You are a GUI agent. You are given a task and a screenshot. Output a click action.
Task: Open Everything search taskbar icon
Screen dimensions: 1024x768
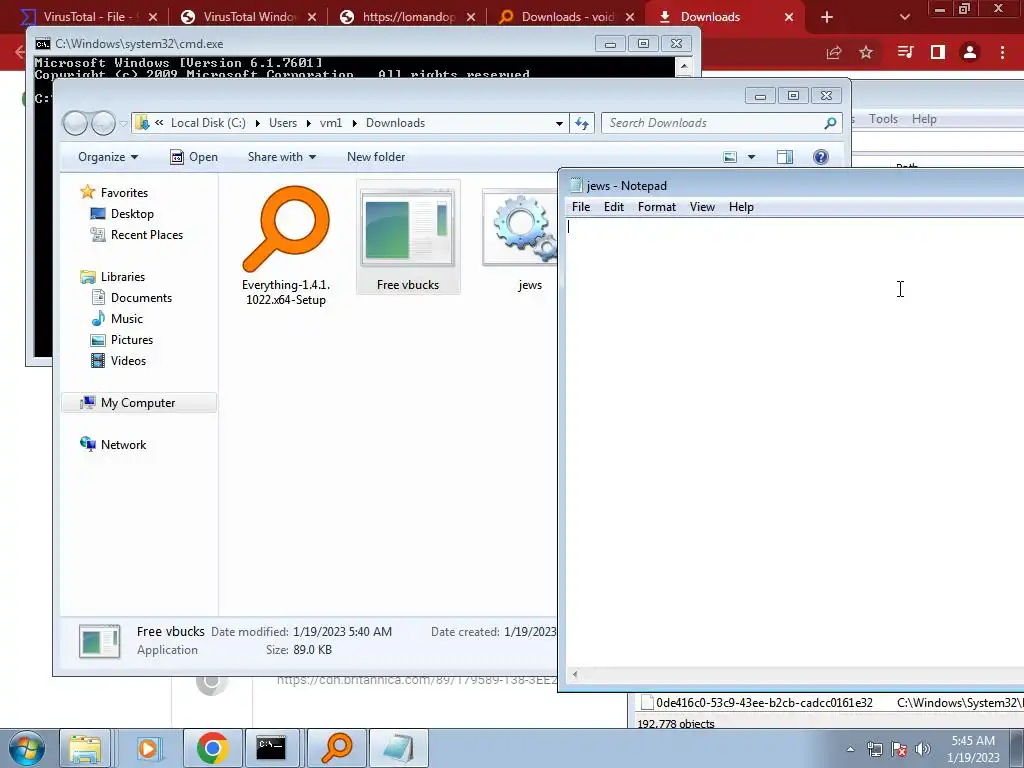[x=337, y=748]
